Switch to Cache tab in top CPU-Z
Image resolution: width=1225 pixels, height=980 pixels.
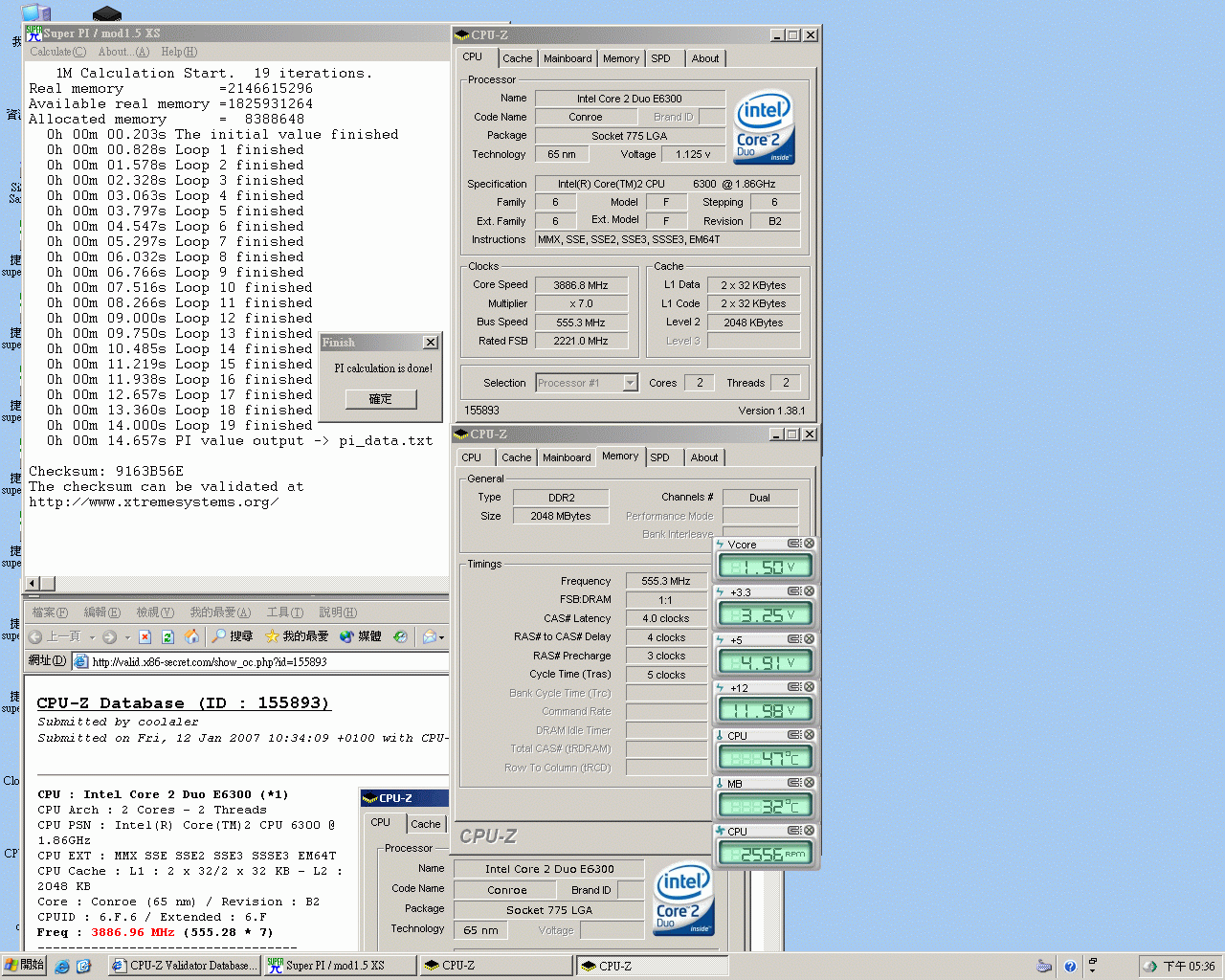point(518,58)
